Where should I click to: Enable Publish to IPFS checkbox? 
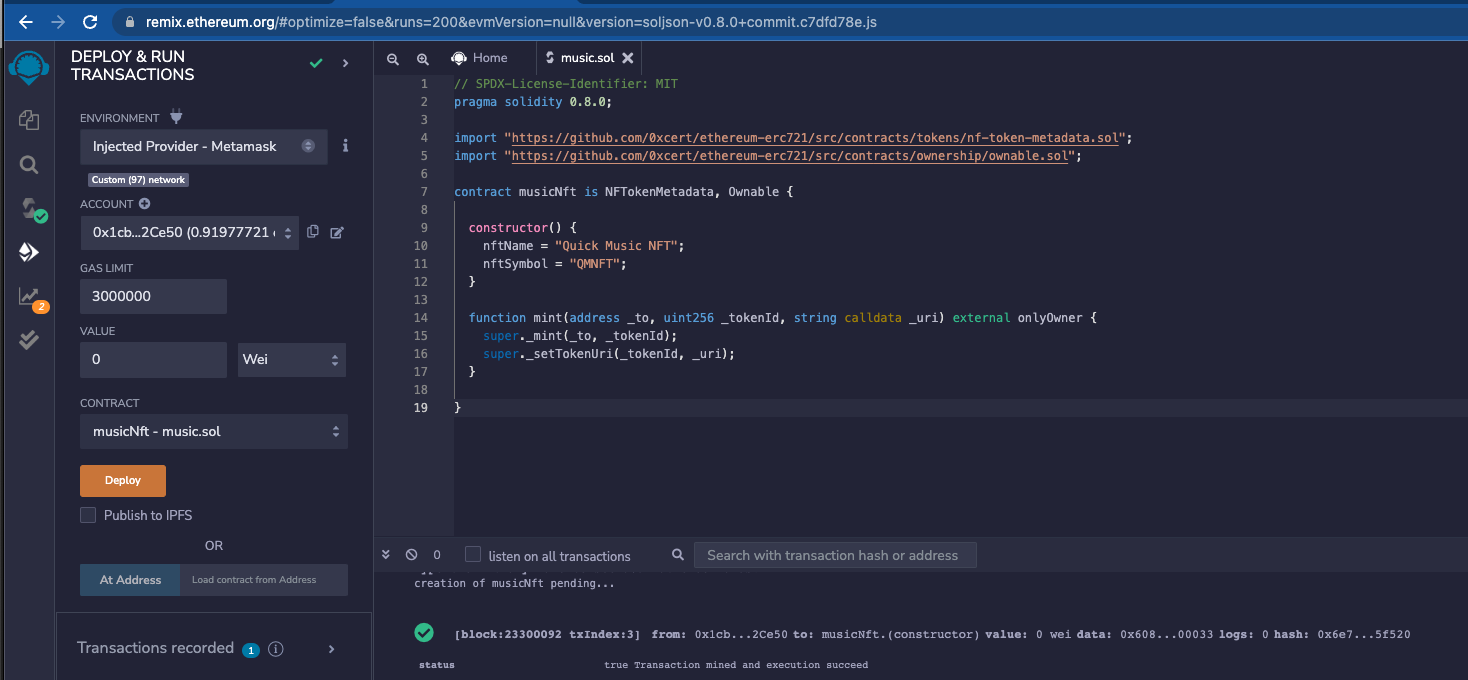tap(88, 515)
